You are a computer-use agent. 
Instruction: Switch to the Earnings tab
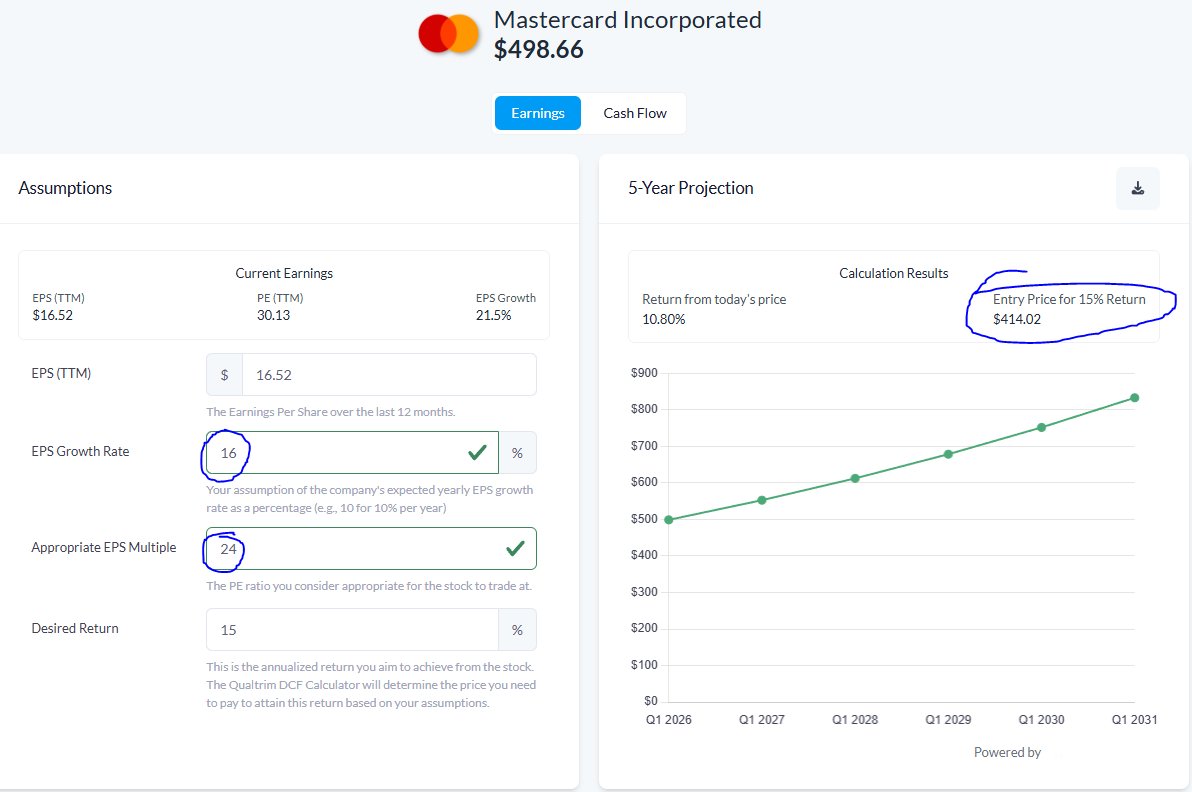[x=537, y=113]
